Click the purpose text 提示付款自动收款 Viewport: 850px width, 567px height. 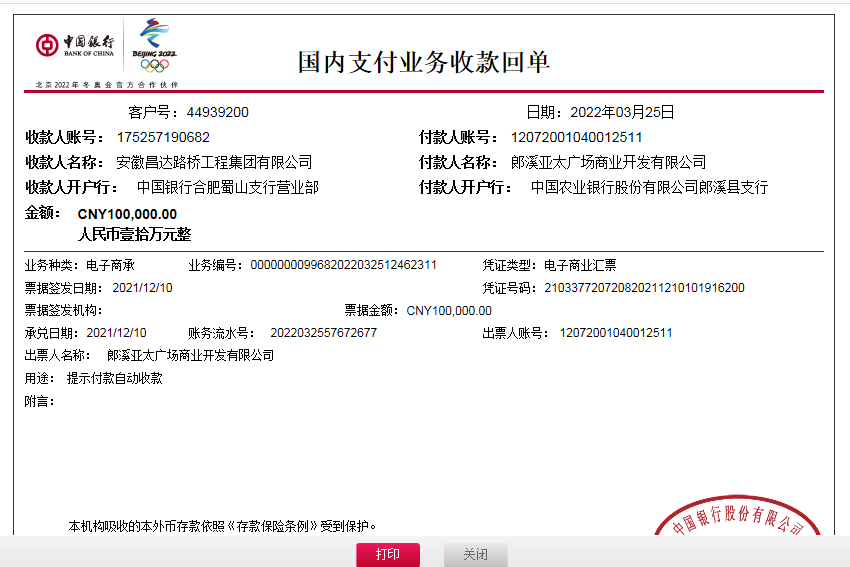(x=114, y=378)
